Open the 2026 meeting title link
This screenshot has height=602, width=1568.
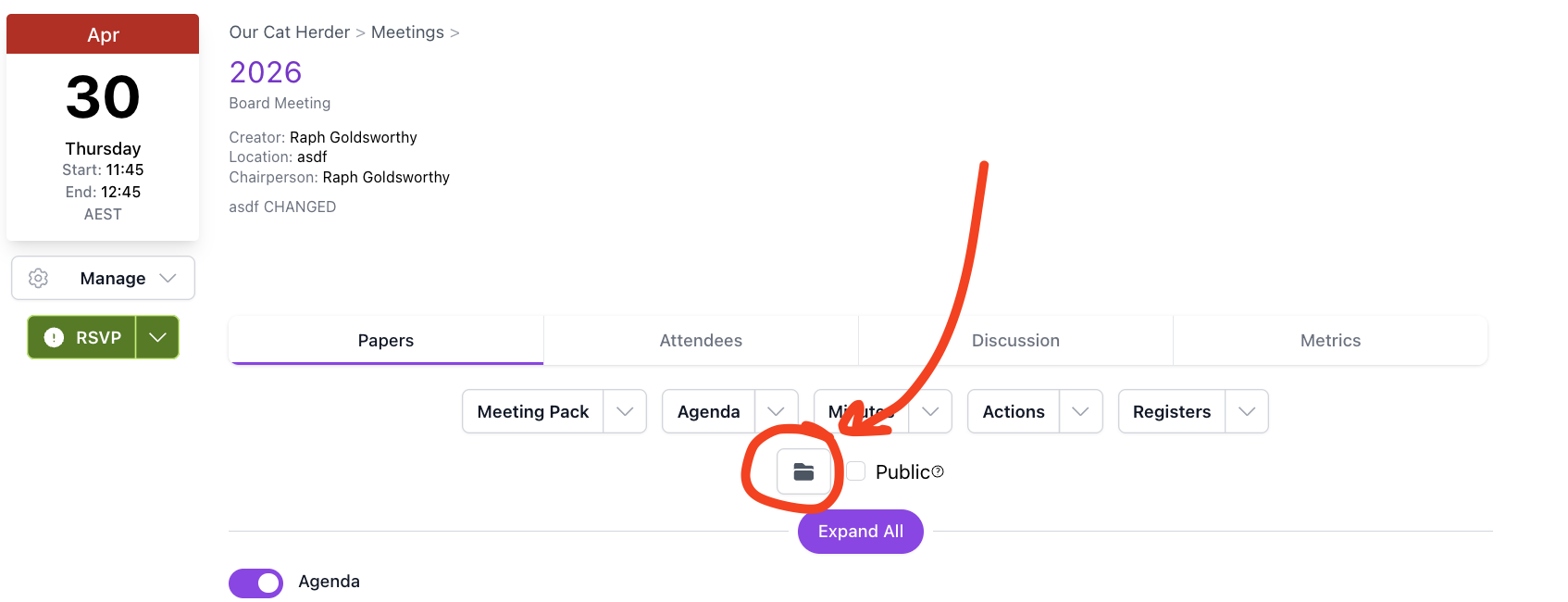coord(265,72)
